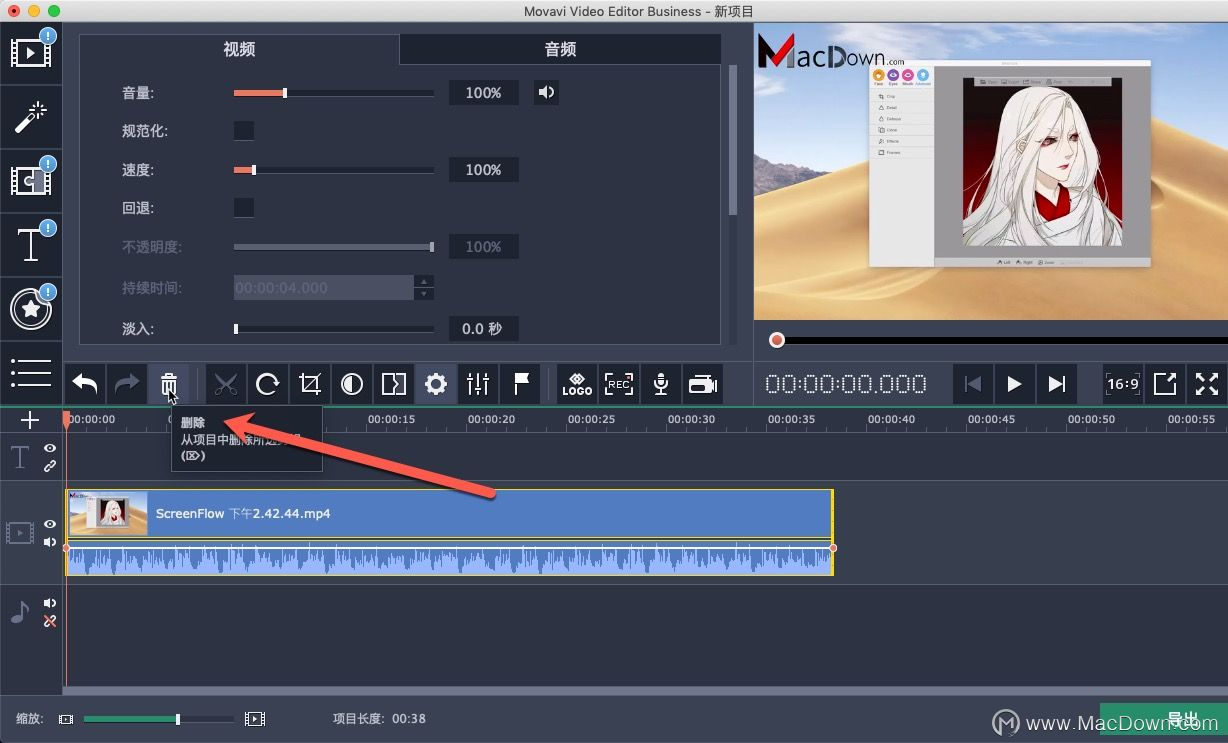Detach preview window
The image size is (1228, 743).
pyautogui.click(x=1165, y=384)
